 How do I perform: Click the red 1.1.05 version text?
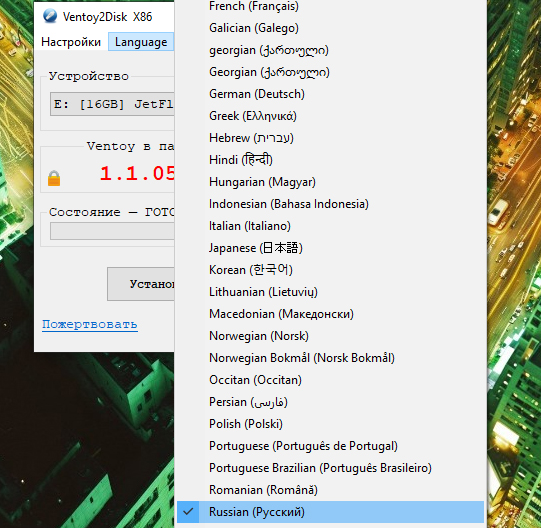137,173
